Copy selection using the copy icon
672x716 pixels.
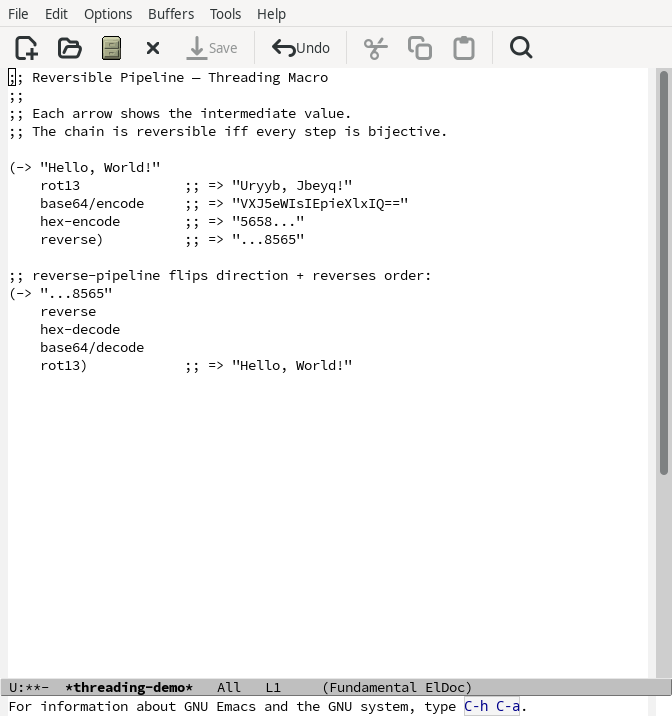click(420, 48)
